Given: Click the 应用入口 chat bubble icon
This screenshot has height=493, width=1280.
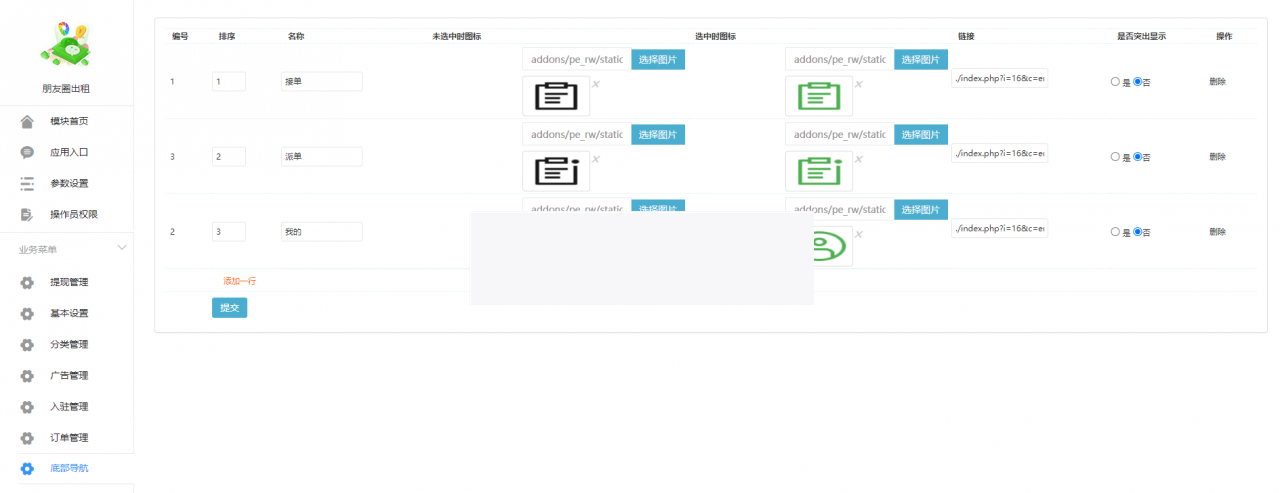Looking at the screenshot, I should point(27,152).
